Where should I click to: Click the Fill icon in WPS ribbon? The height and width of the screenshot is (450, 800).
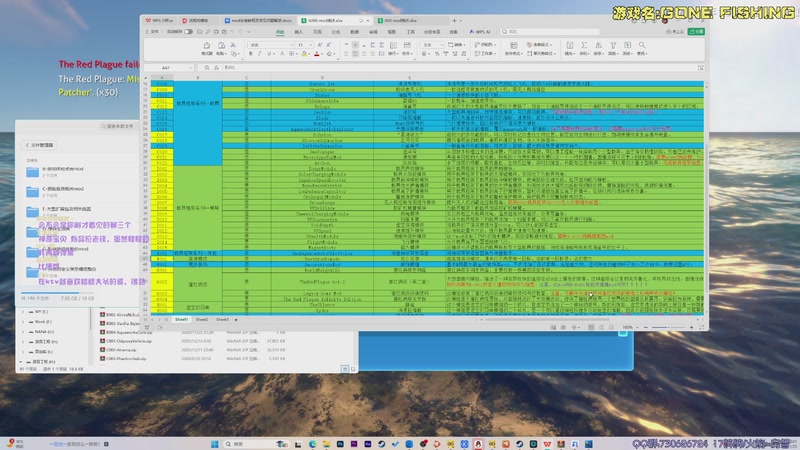(569, 45)
